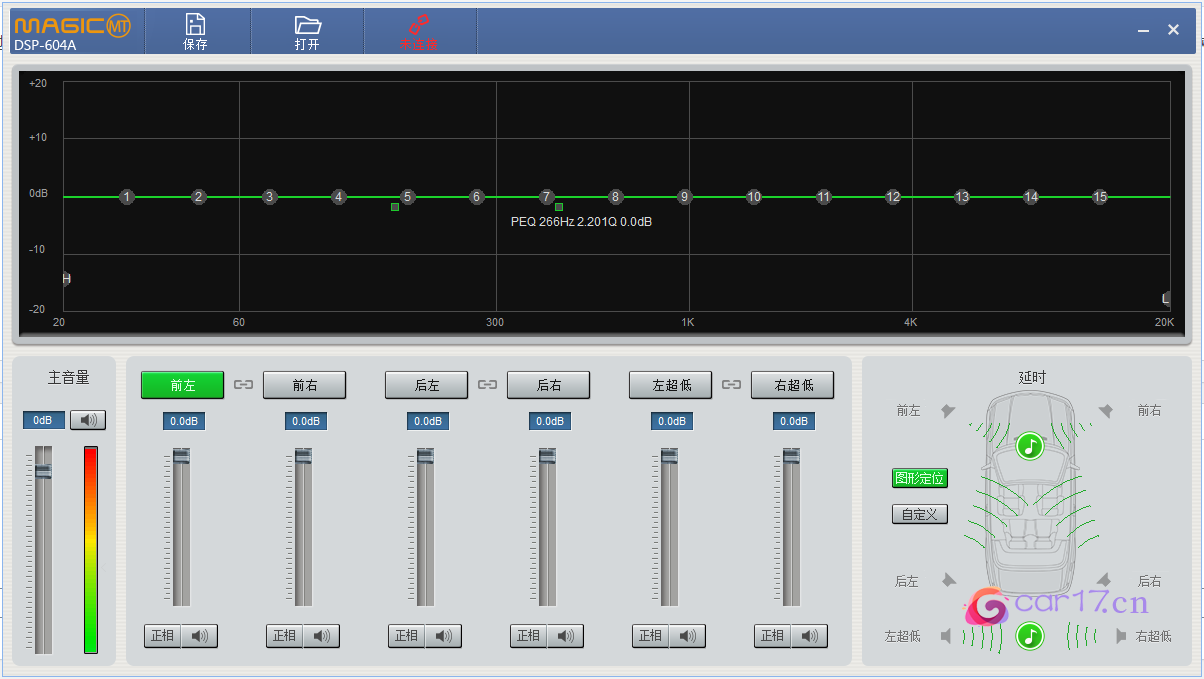
Task: Click the master volume 0dB value field
Action: [x=44, y=420]
